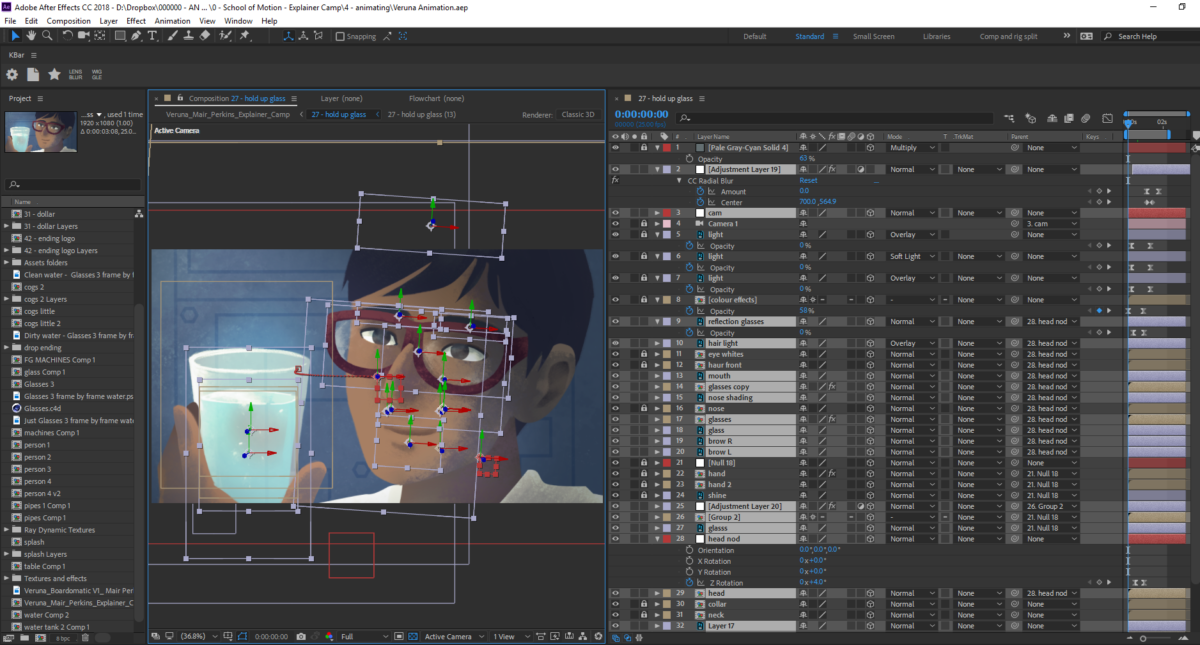Click red label color of cam layer
The width and height of the screenshot is (1200, 645).
pyautogui.click(x=667, y=213)
